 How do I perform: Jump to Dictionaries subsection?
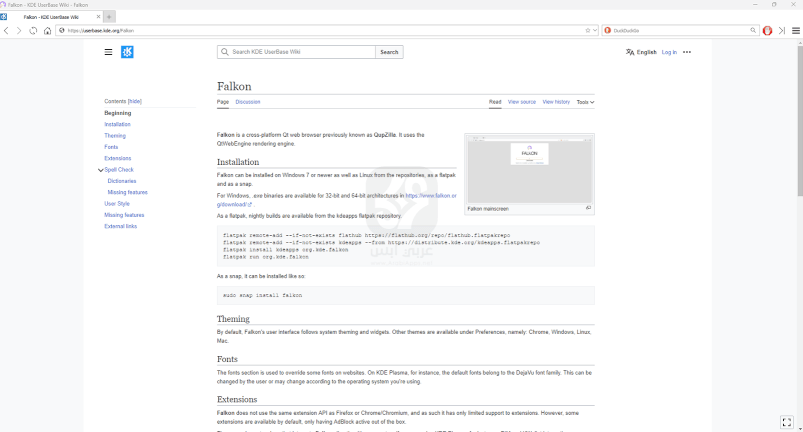pyautogui.click(x=122, y=181)
